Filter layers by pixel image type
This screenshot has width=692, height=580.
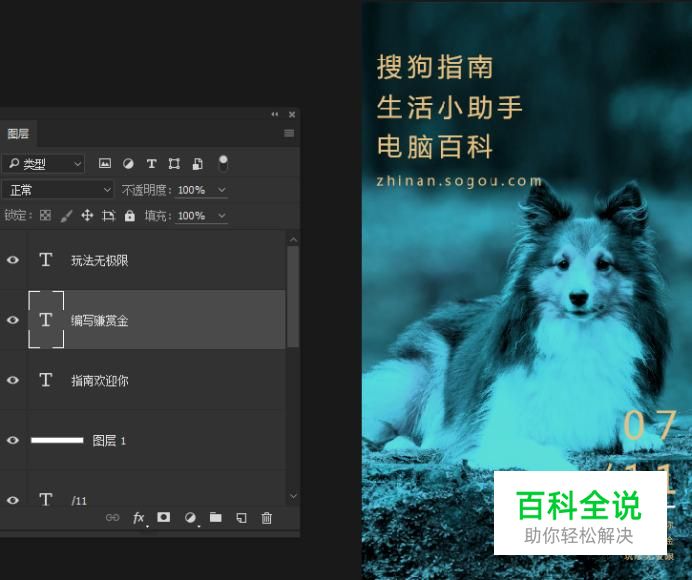105,164
